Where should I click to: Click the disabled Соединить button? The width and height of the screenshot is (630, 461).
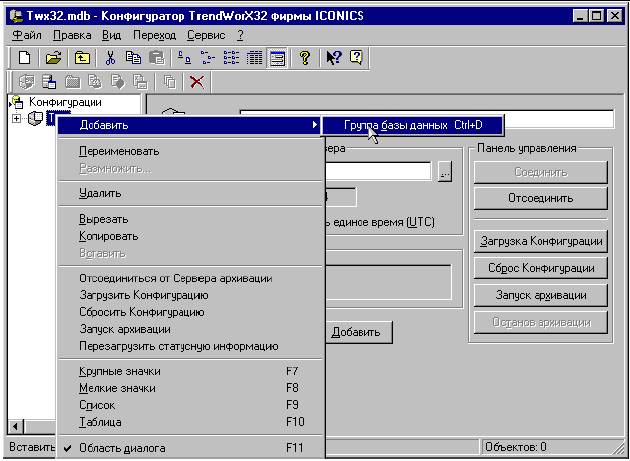point(540,172)
